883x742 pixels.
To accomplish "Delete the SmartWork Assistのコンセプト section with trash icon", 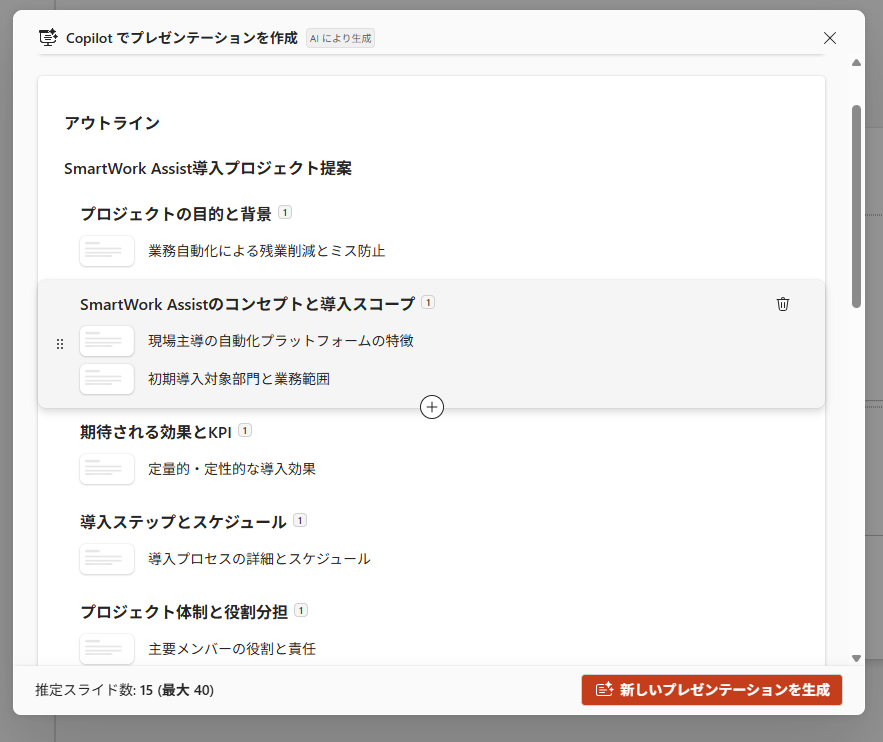I will [783, 304].
